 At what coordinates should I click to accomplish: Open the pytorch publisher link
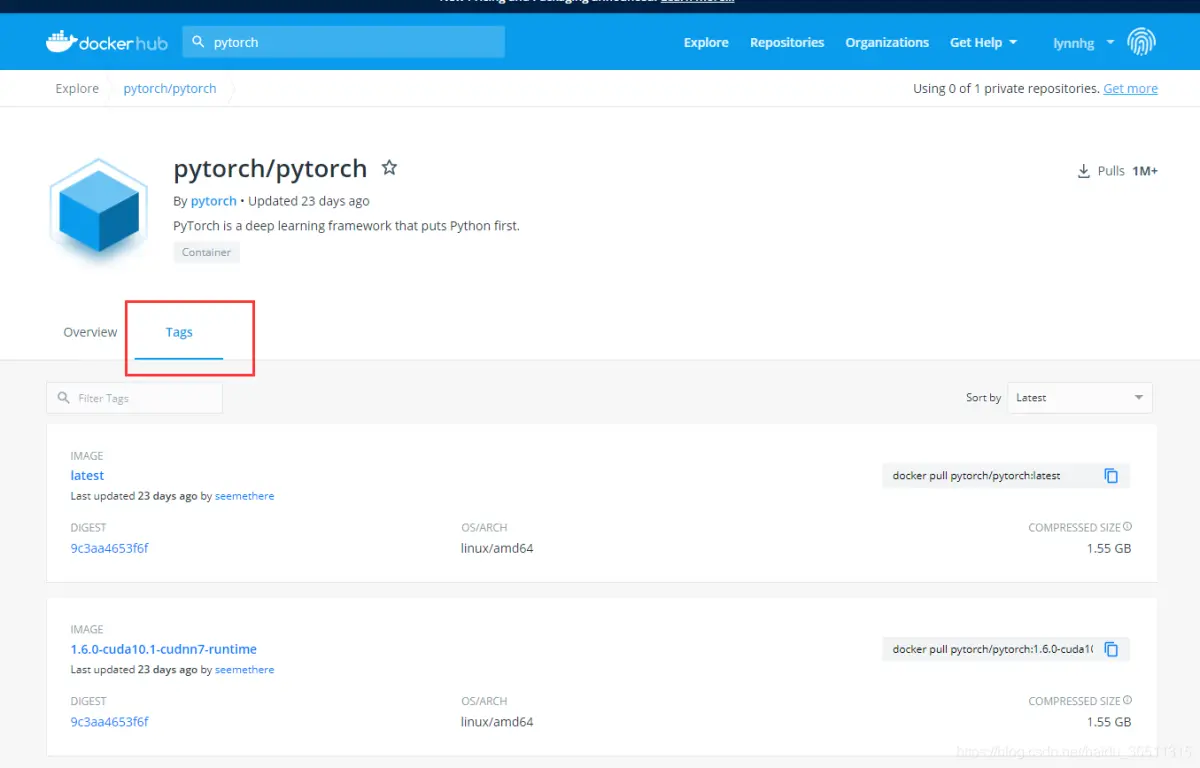(x=214, y=201)
